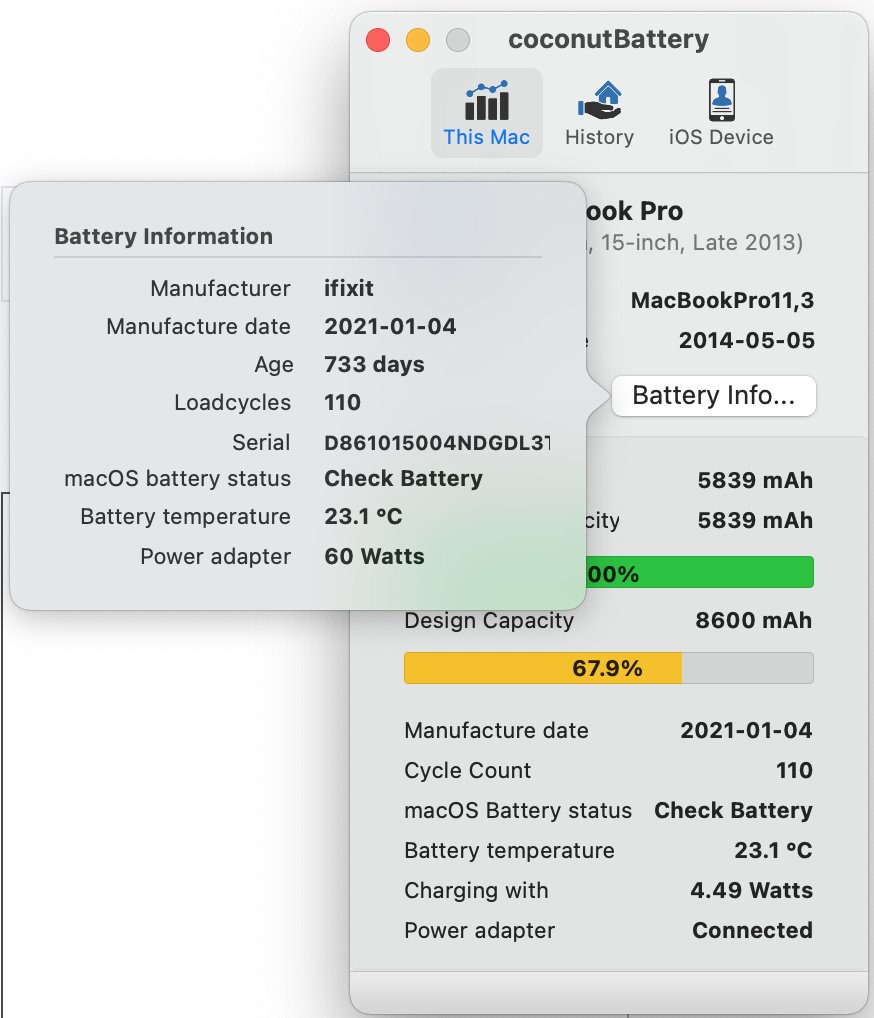Screen dimensions: 874x1018
Task: Click main window Check Battery status value
Action: (x=733, y=810)
